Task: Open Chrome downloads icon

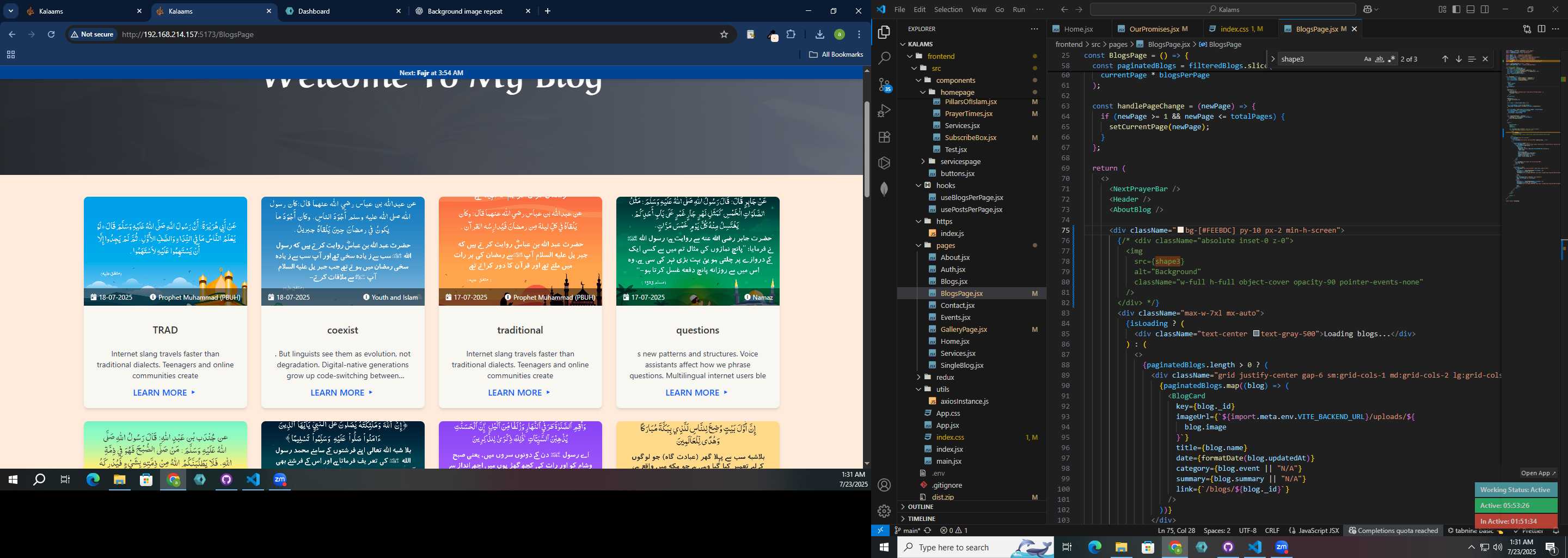Action: point(819,34)
